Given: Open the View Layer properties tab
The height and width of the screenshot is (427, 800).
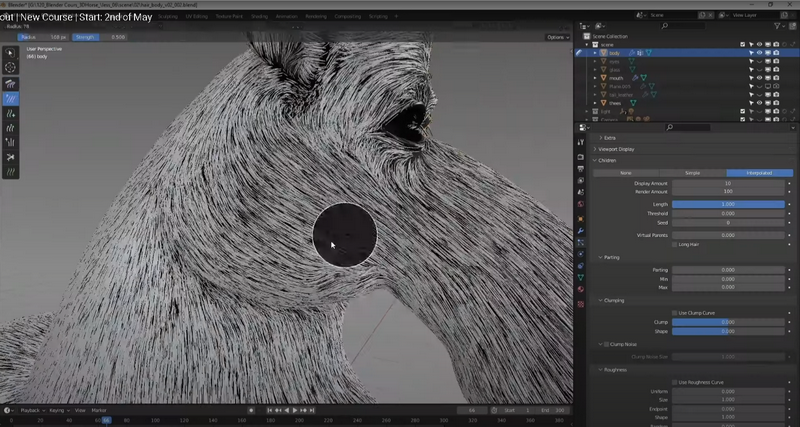Looking at the screenshot, I should [581, 180].
